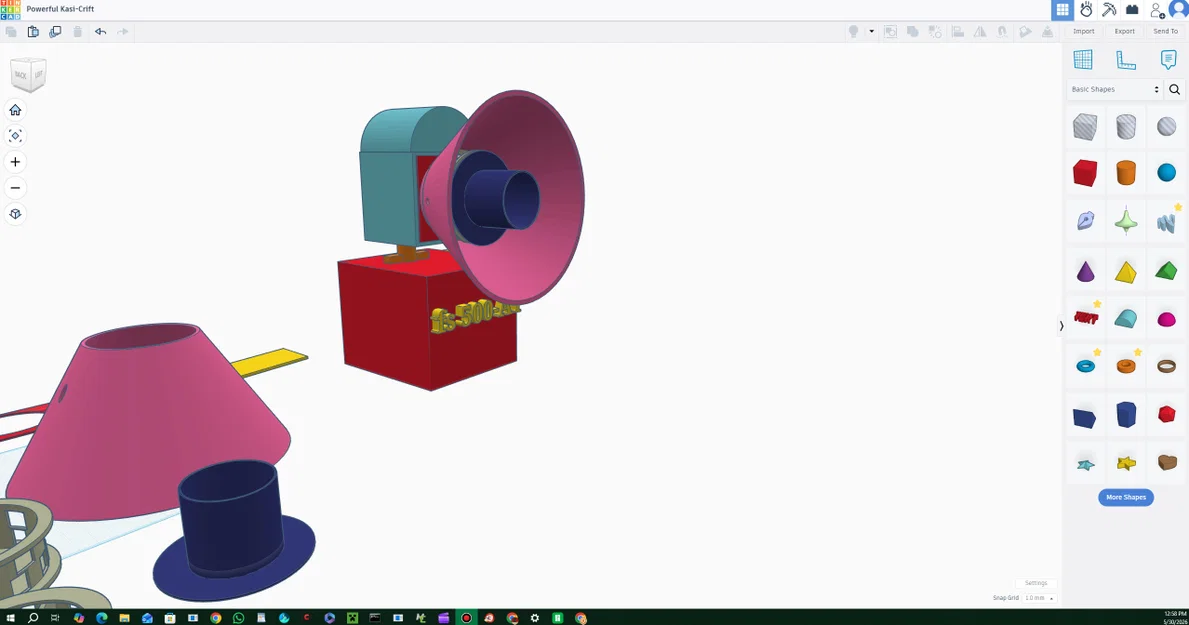Open the Basic Shapes dropdown
Viewport: 1189px width, 625px height.
(1115, 90)
